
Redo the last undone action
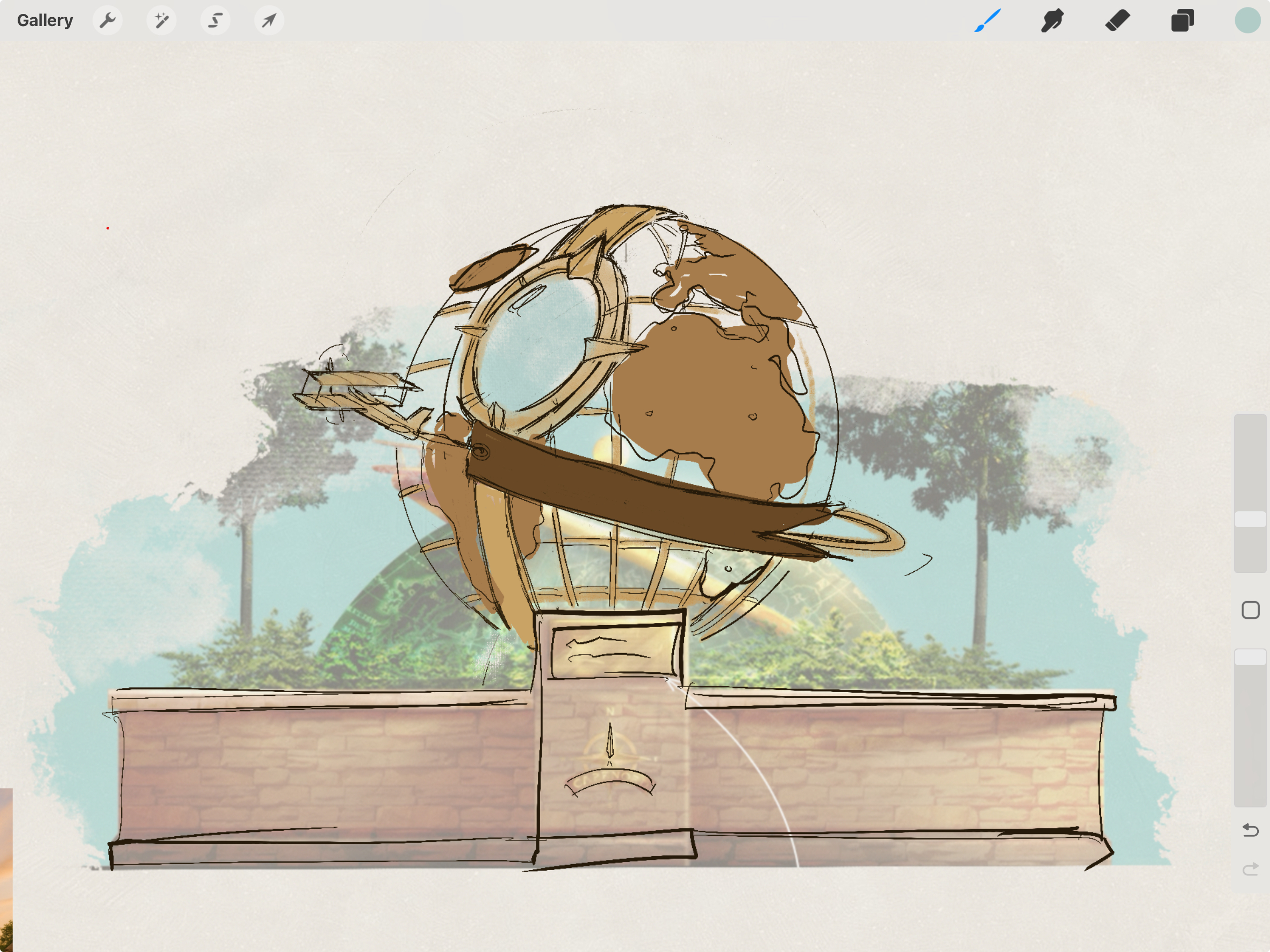(1250, 869)
